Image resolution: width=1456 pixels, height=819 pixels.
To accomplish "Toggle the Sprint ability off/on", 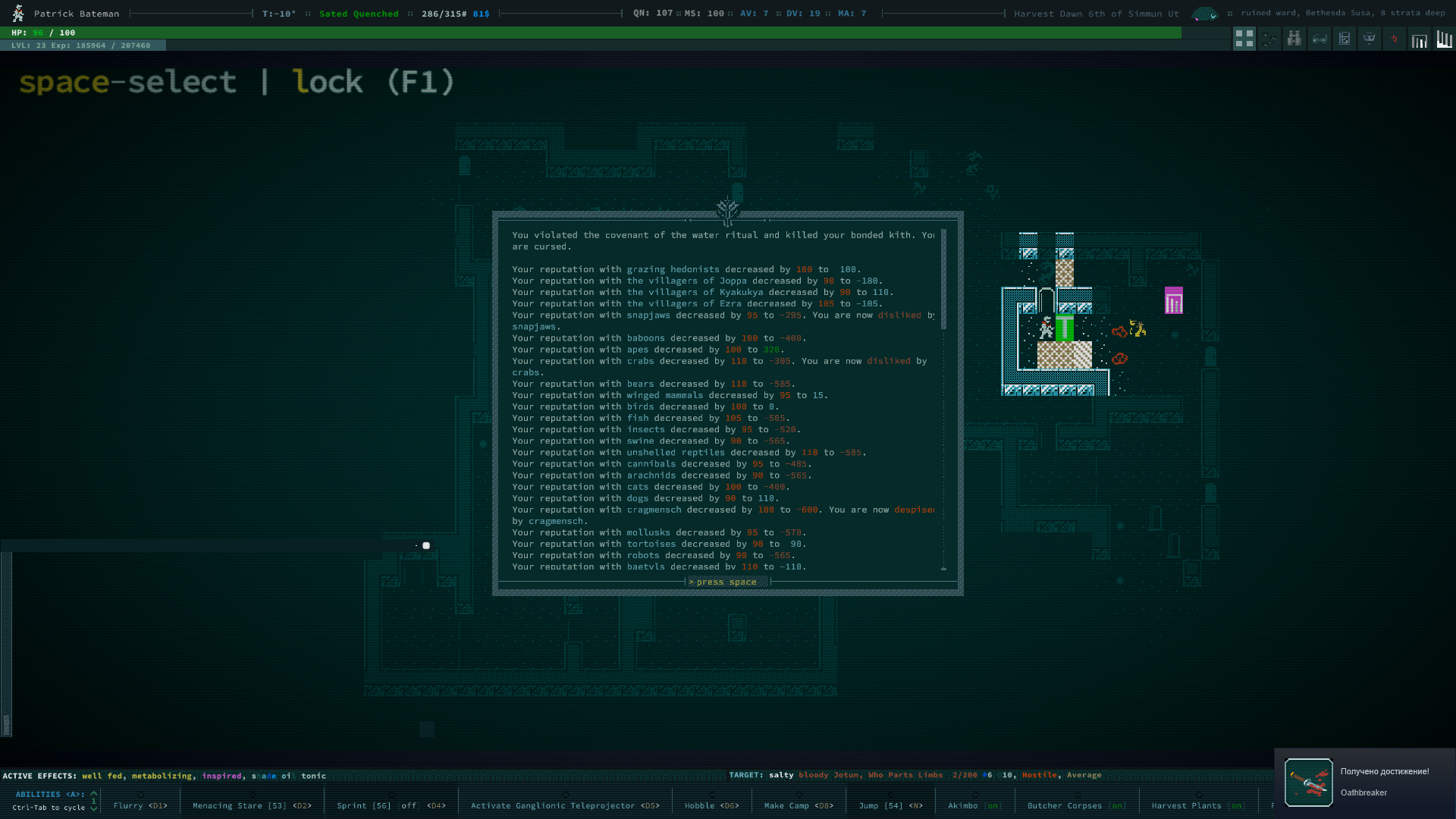I will tap(391, 805).
